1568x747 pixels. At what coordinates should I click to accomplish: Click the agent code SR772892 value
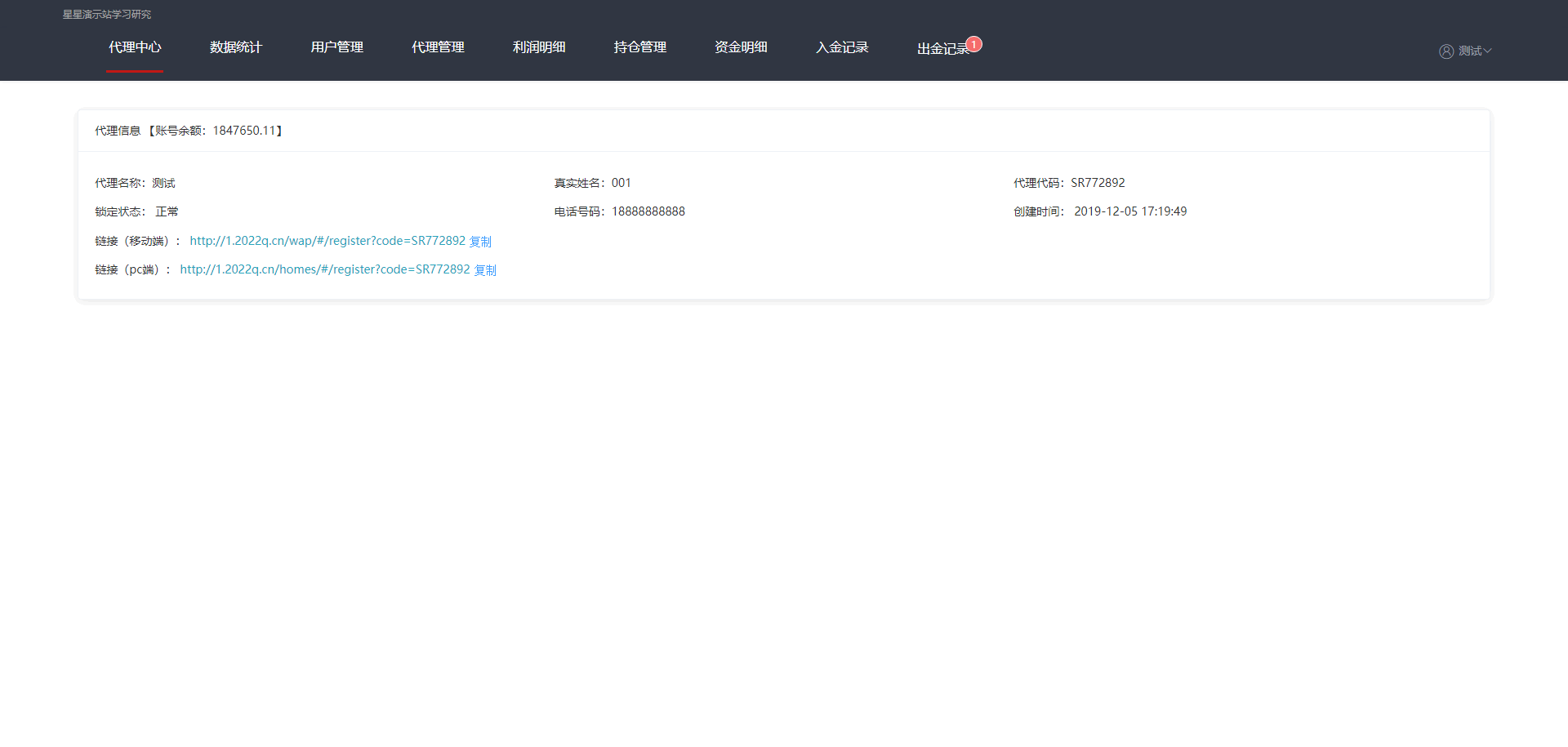pos(1098,183)
